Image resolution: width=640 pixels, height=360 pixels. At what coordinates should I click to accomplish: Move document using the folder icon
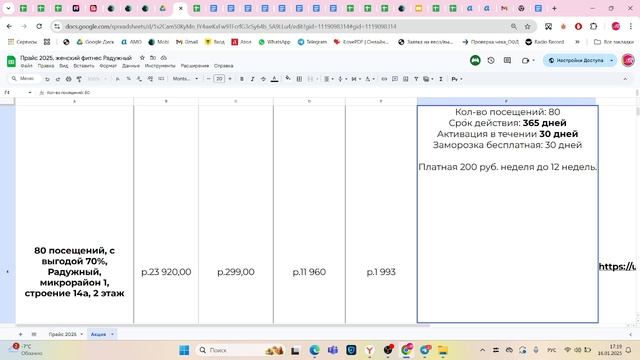tap(153, 58)
